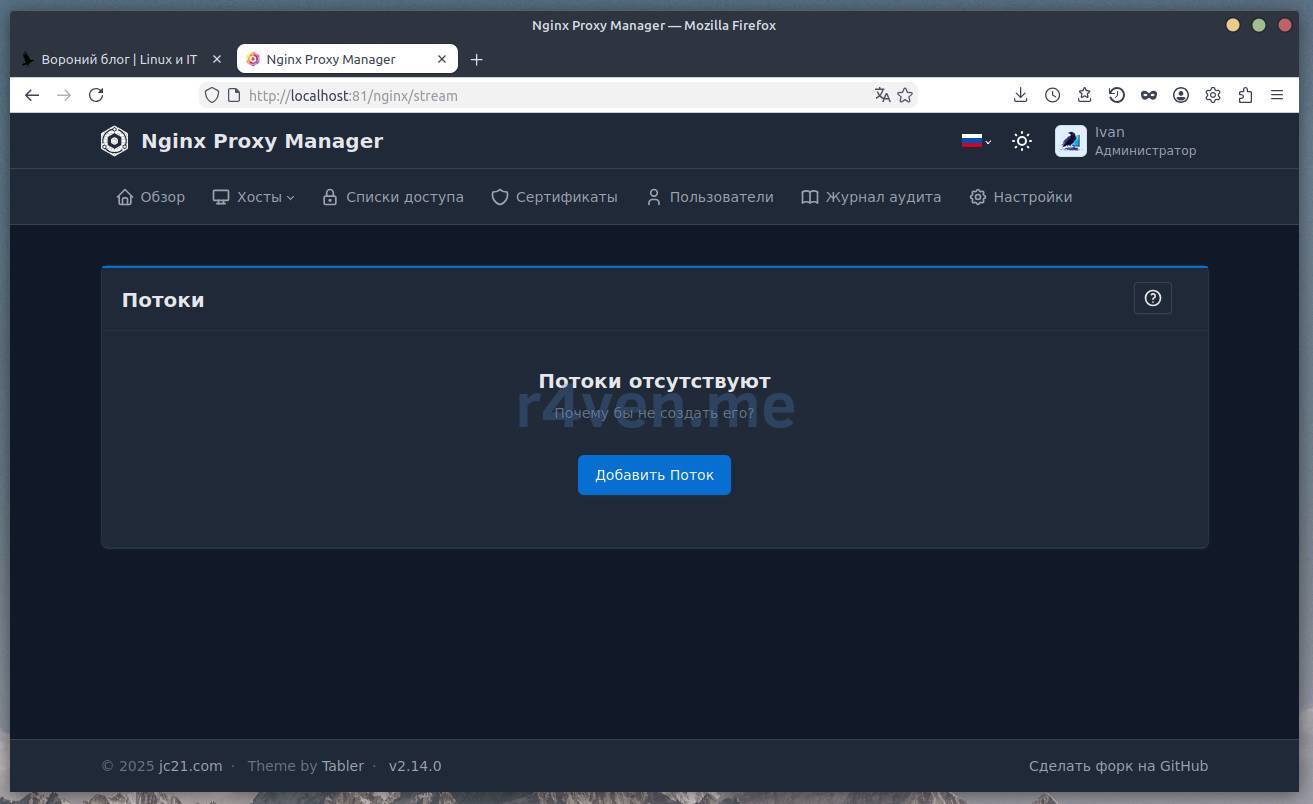
Task: Click the Firefox page reload icon
Action: (x=96, y=95)
